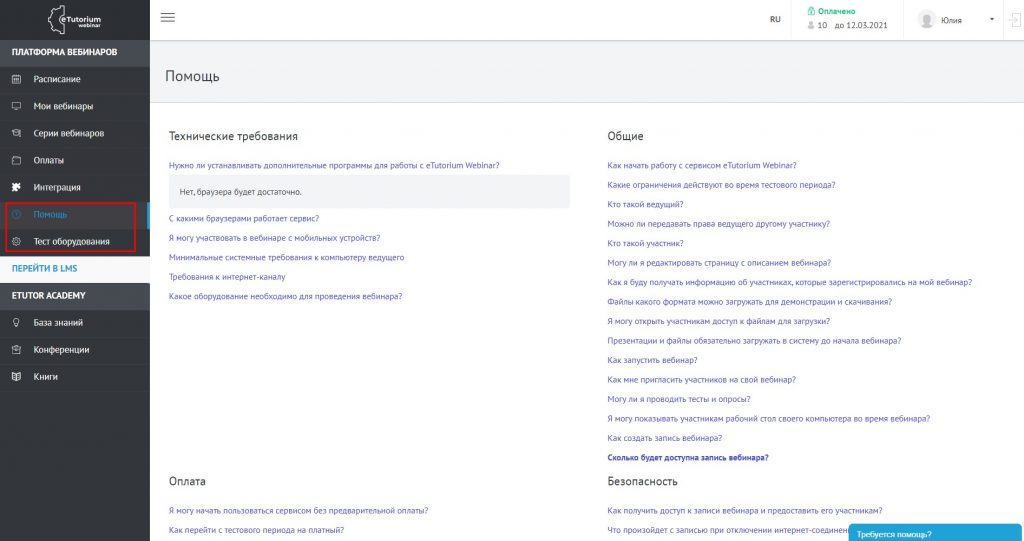Click the lightbulb icon beside База знаний
Screen dimensions: 1024x541
click(x=16, y=323)
